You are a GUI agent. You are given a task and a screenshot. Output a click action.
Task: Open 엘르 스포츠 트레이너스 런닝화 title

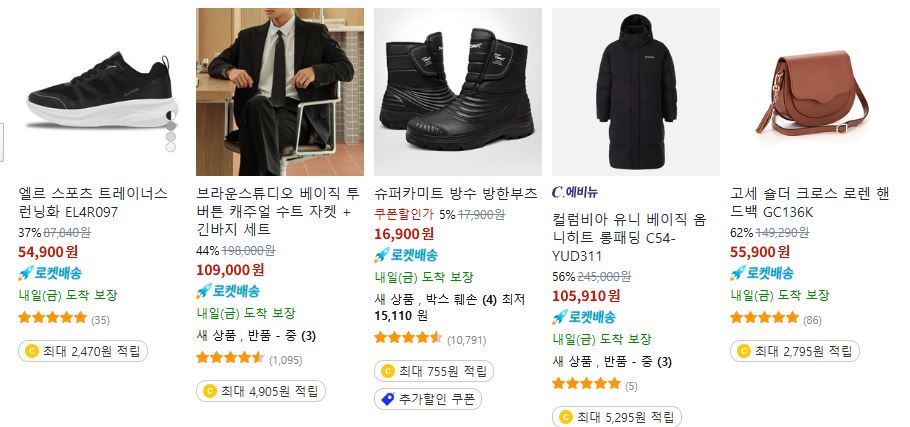coord(93,202)
